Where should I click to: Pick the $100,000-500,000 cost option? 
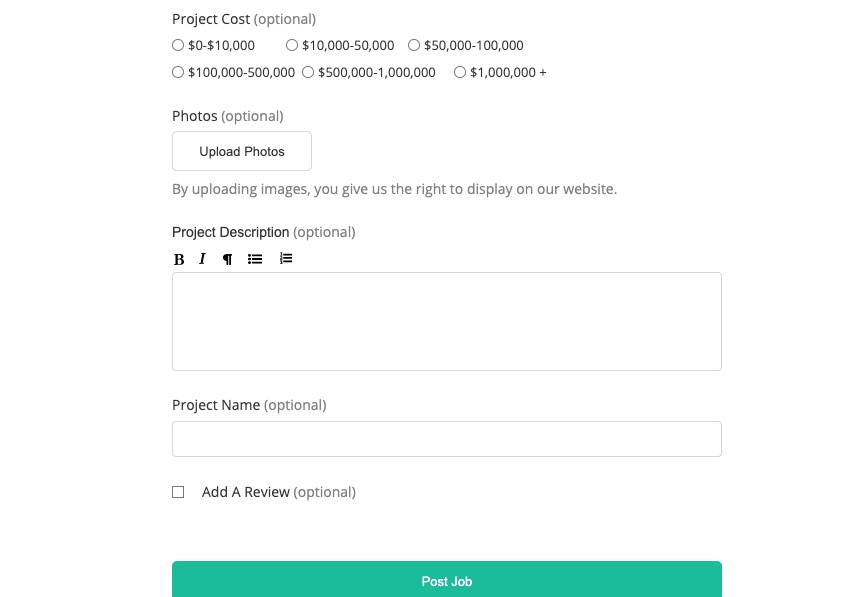pos(178,72)
